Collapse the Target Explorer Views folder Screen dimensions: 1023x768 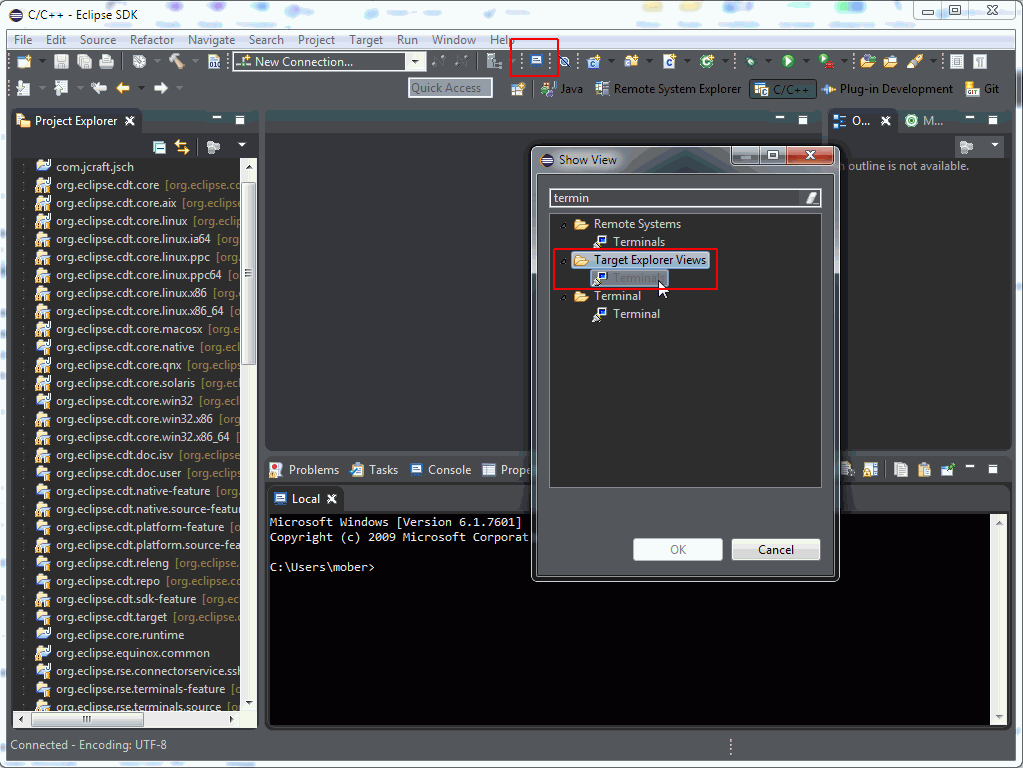coord(564,260)
